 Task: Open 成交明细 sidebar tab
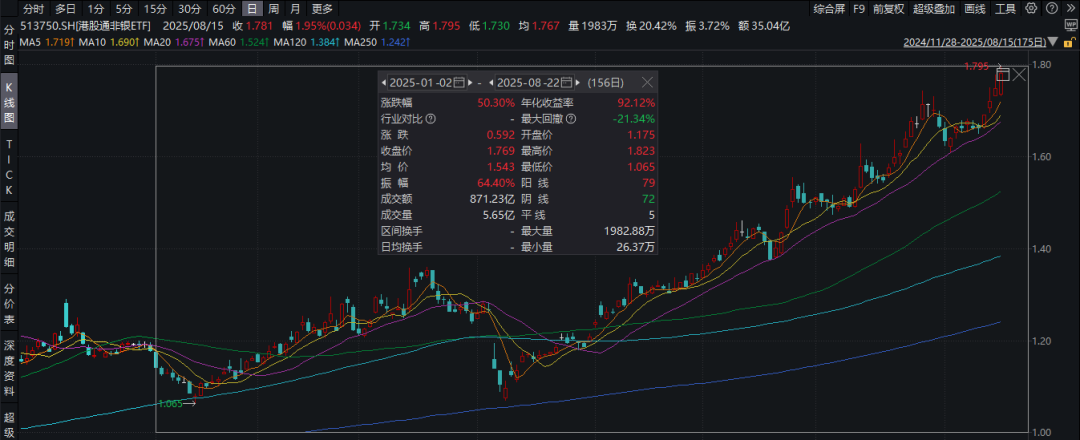9,239
